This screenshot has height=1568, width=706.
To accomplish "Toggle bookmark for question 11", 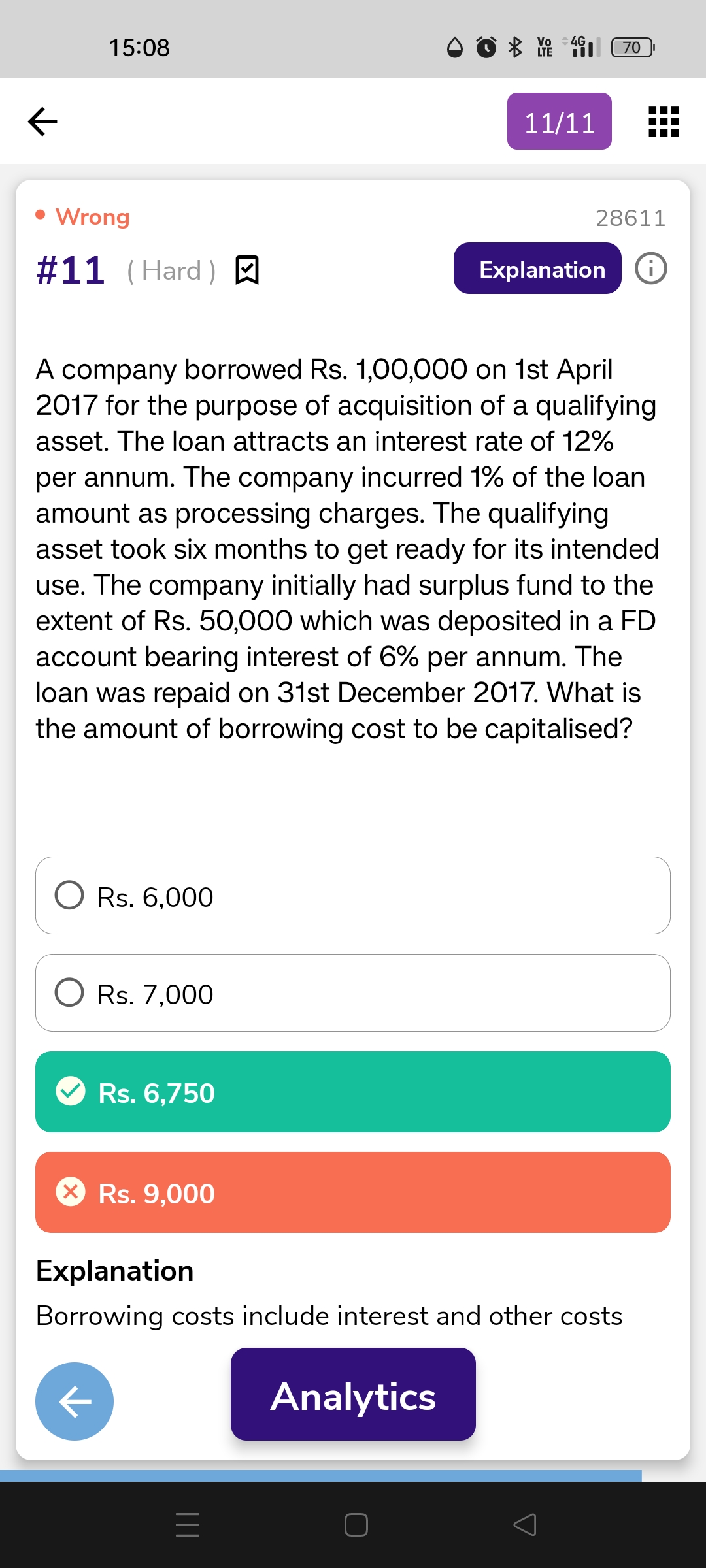I will [x=246, y=270].
